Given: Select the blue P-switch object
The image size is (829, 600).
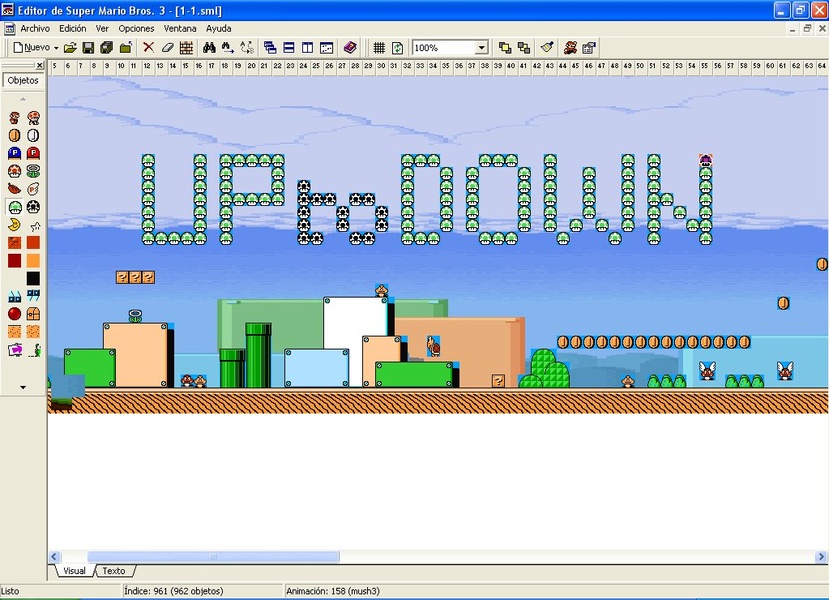Looking at the screenshot, I should coord(15,153).
